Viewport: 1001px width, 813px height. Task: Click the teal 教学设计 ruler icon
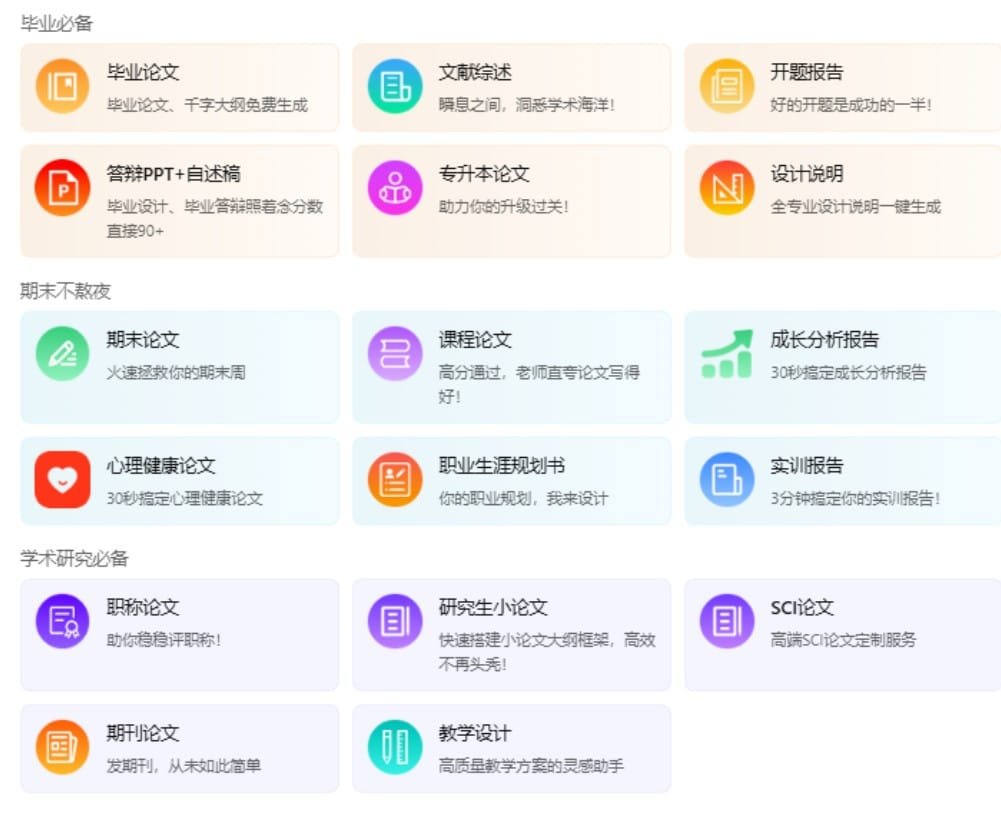395,747
